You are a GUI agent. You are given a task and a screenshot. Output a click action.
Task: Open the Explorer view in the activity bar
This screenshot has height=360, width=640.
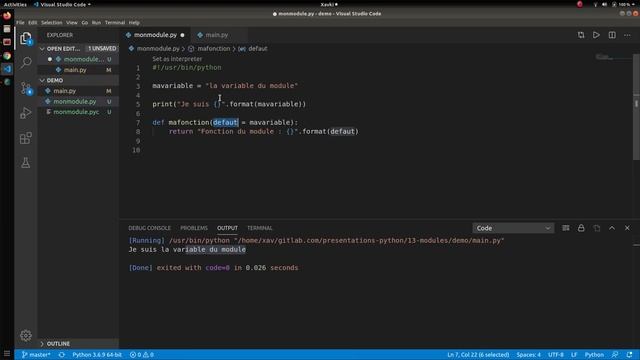tap(26, 39)
